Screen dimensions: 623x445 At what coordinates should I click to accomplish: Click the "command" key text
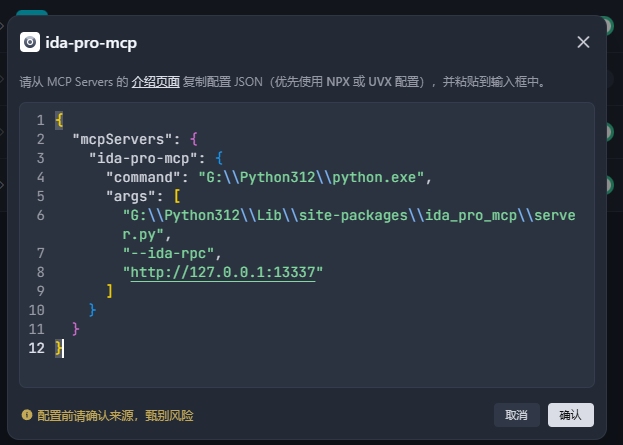(143, 178)
